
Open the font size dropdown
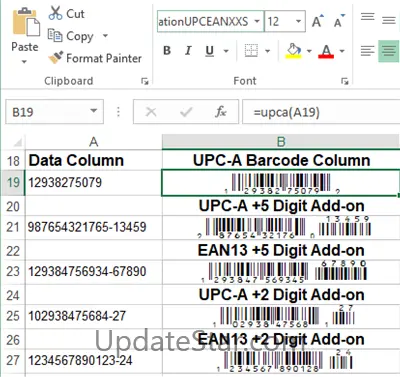point(299,22)
